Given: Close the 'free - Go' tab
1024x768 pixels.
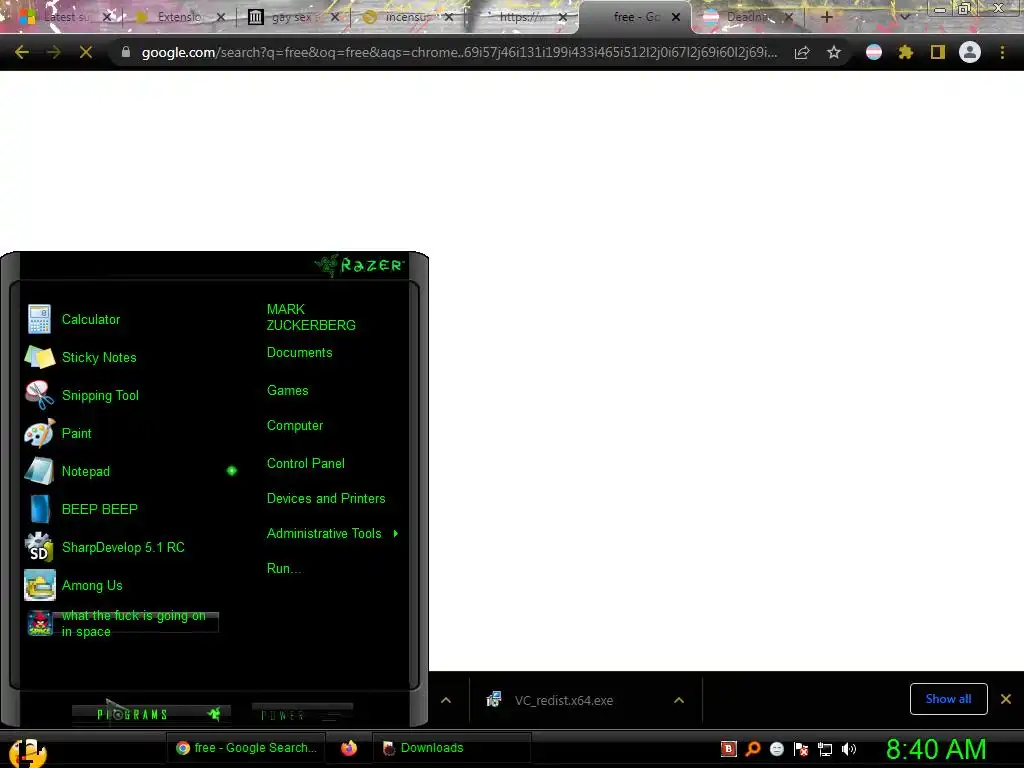Looking at the screenshot, I should [x=676, y=17].
